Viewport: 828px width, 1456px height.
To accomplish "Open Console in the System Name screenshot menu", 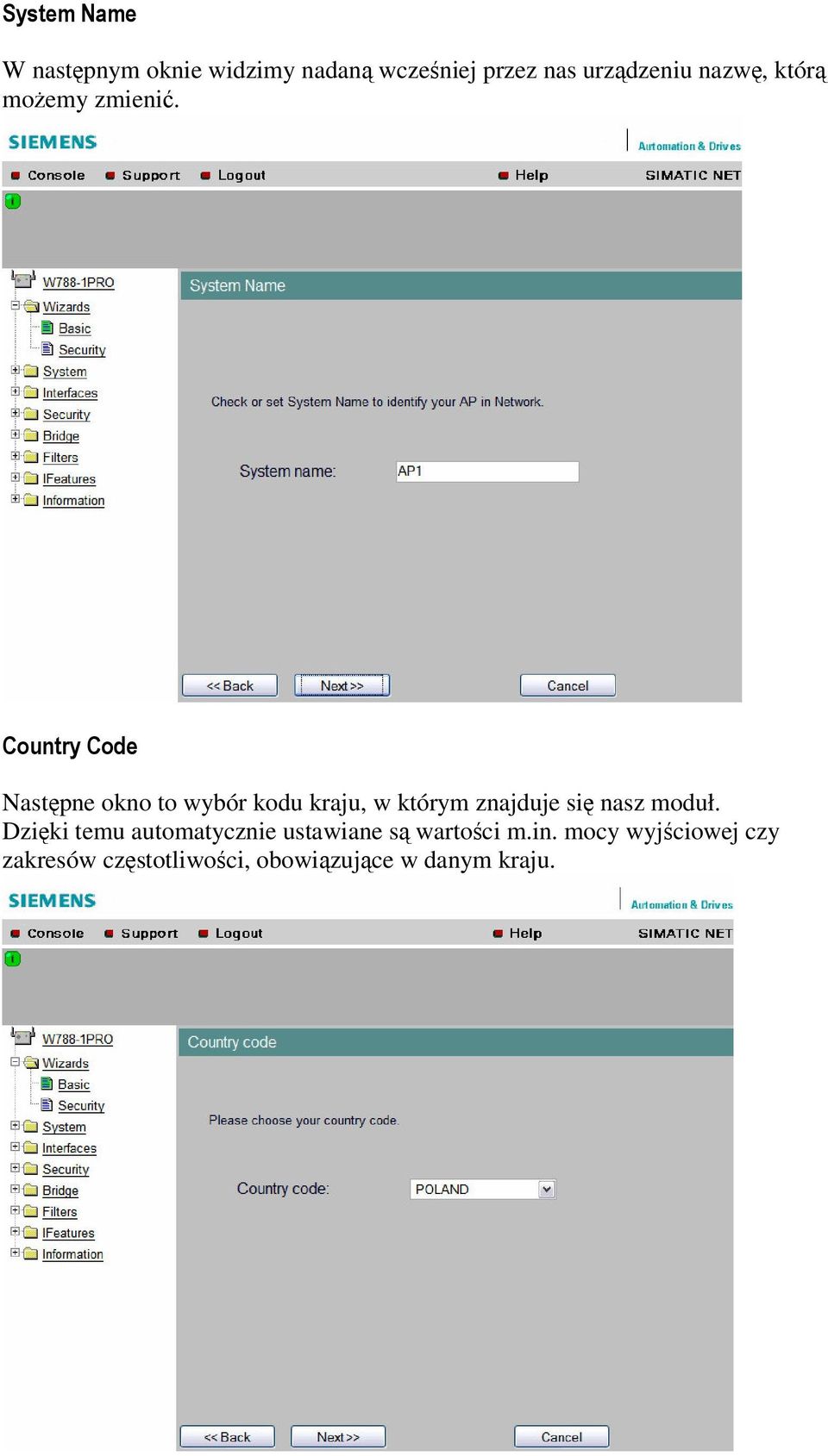I will pyautogui.click(x=56, y=175).
